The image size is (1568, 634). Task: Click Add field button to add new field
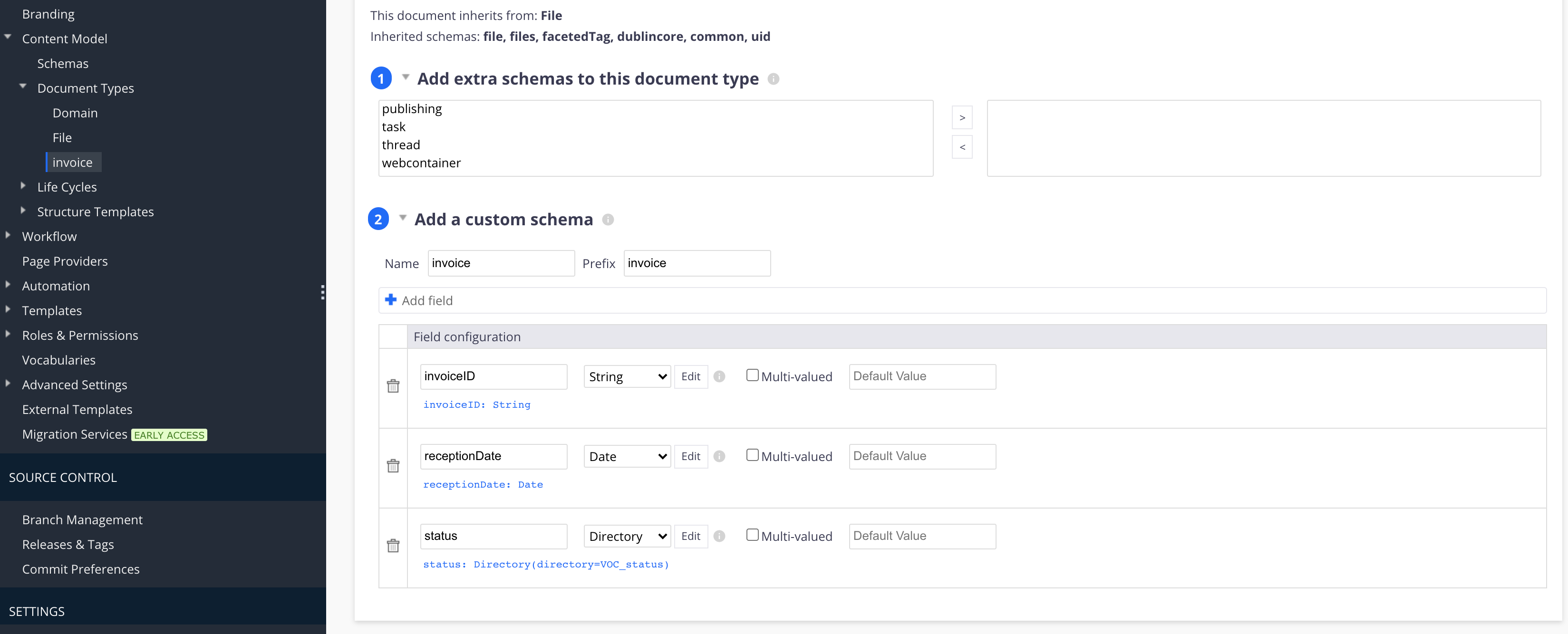419,300
